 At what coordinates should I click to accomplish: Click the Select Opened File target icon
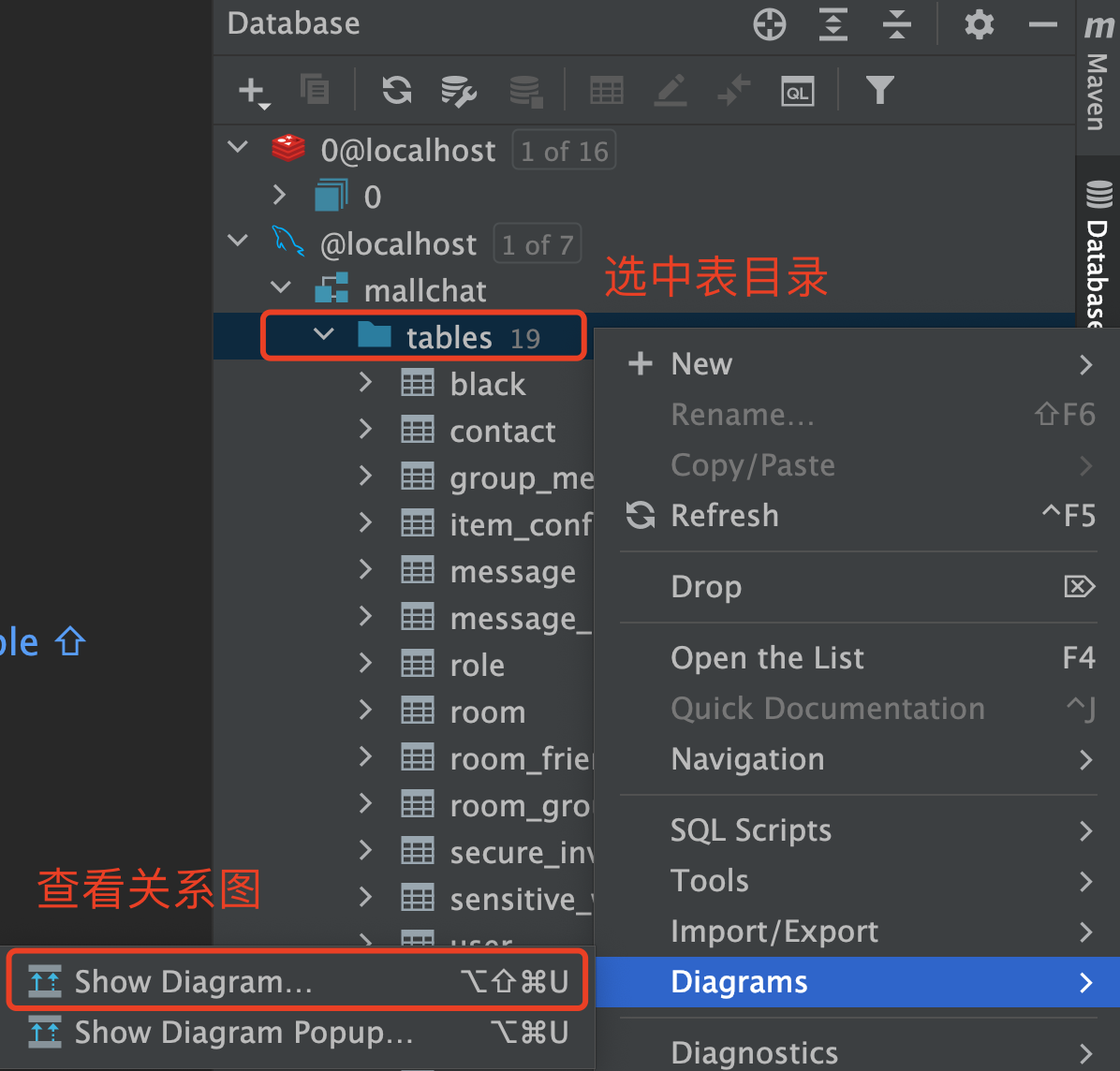tap(769, 25)
